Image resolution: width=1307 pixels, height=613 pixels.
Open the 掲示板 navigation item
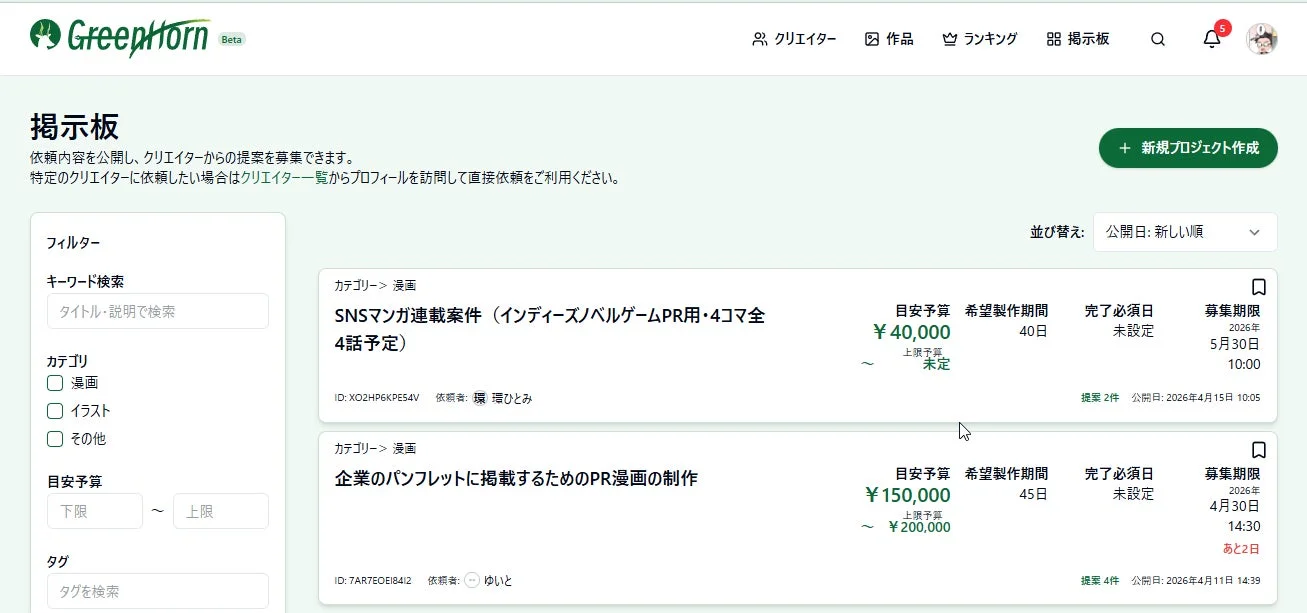pyautogui.click(x=1078, y=38)
